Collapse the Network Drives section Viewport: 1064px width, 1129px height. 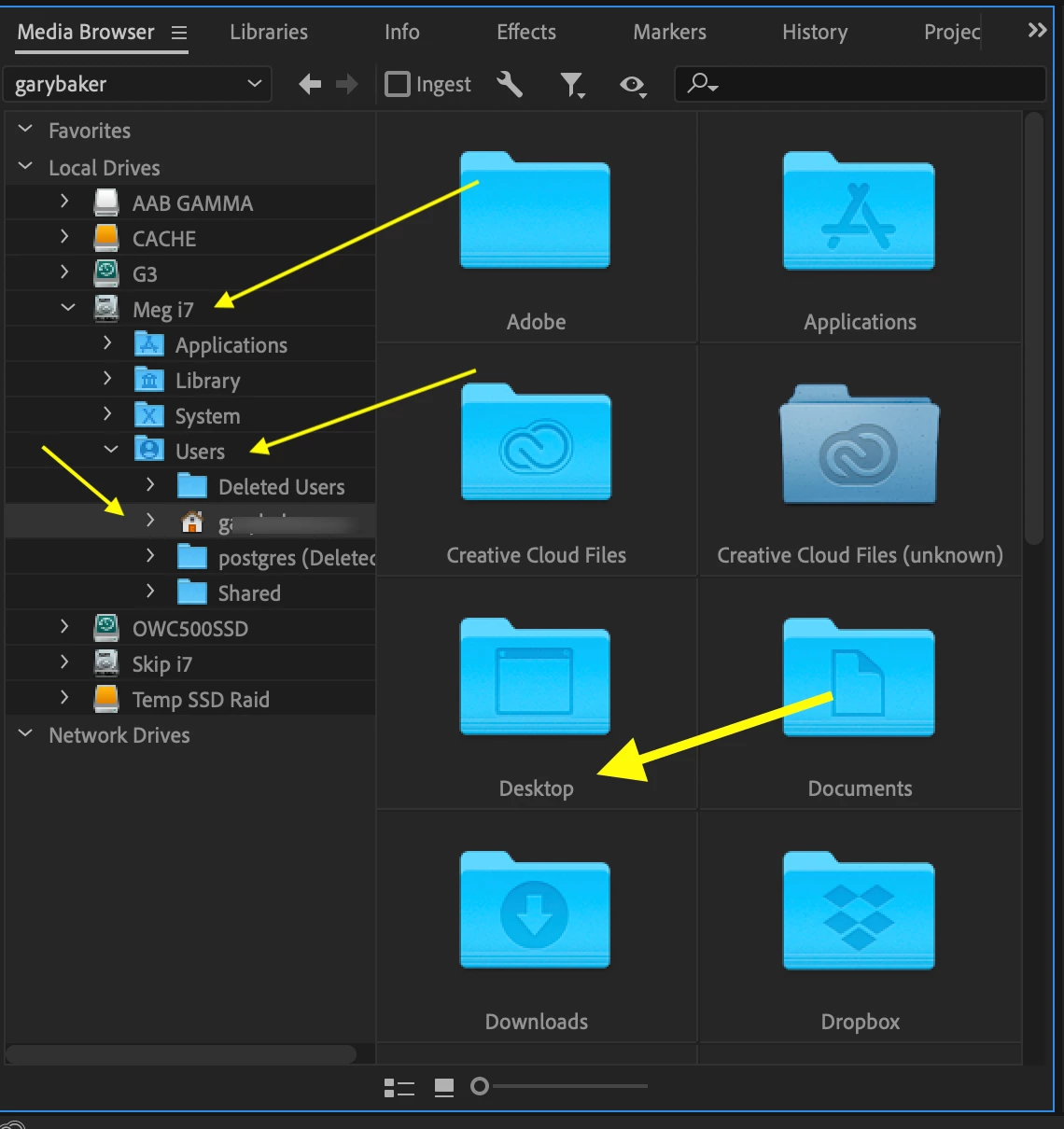25,733
